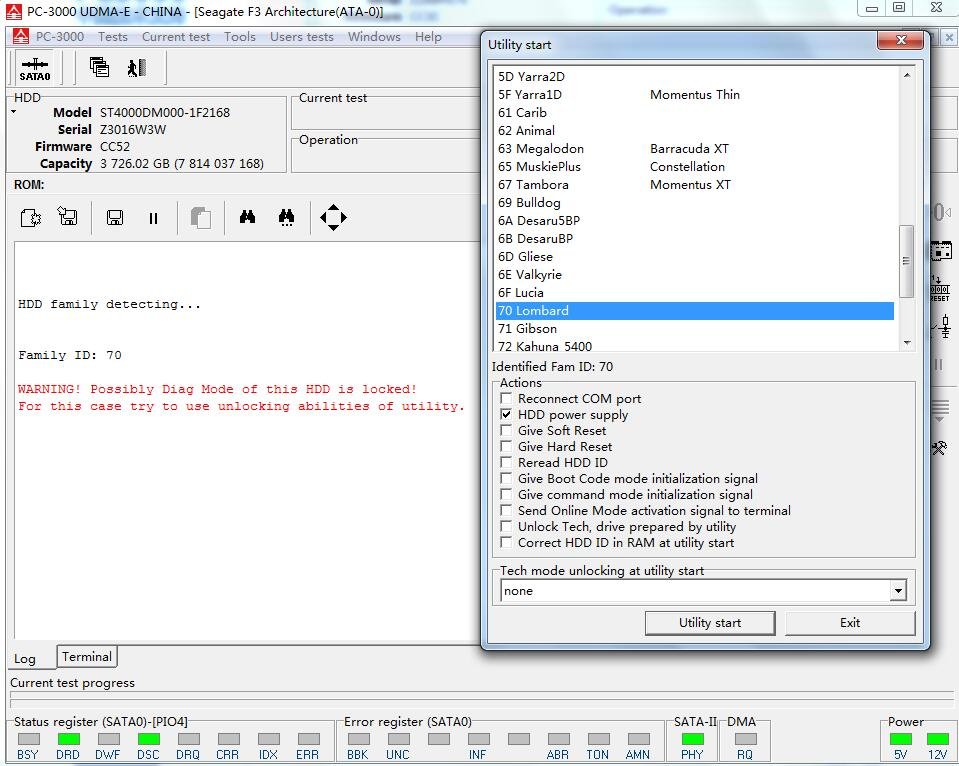Click the SATA0 port icon
The image size is (959, 766).
(x=34, y=68)
